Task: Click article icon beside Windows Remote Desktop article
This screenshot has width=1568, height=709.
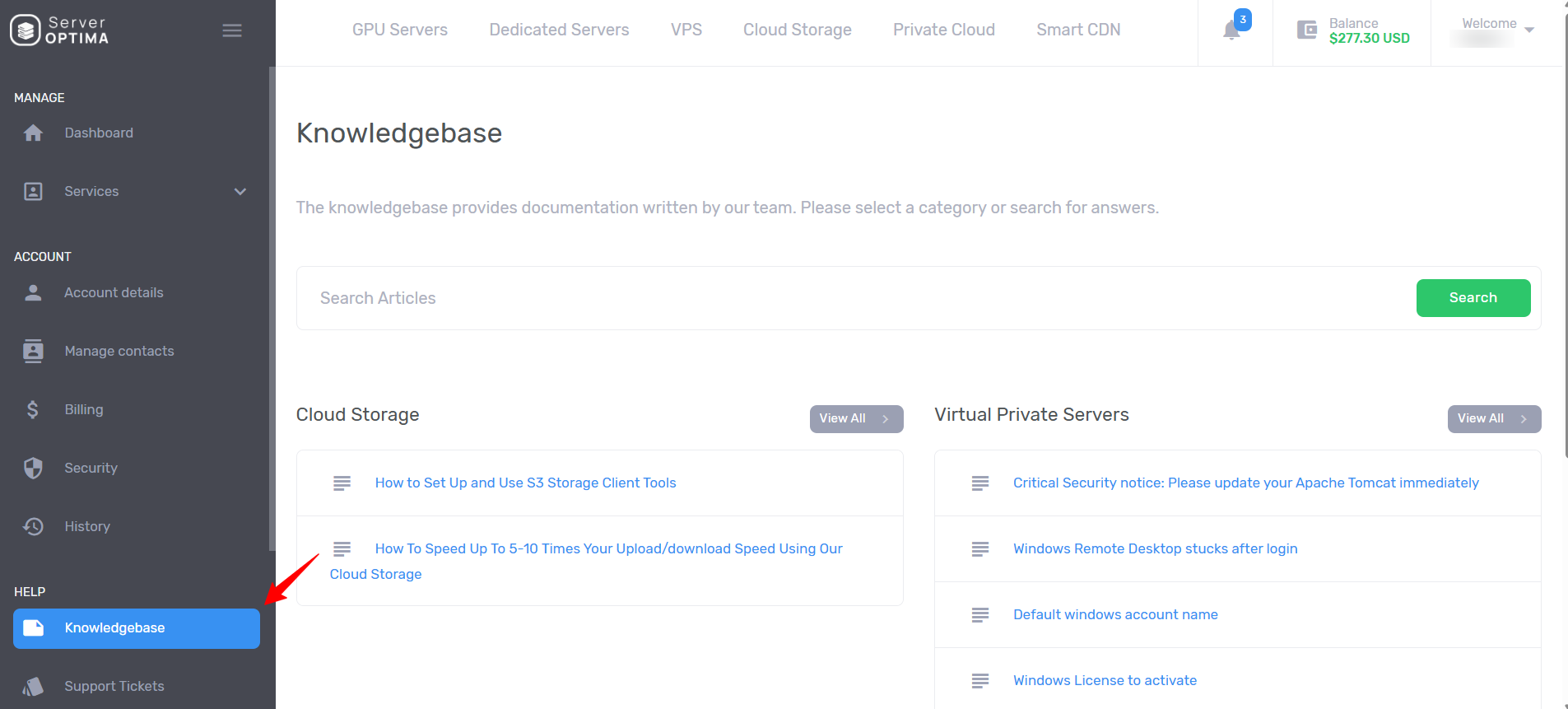Action: 979,549
